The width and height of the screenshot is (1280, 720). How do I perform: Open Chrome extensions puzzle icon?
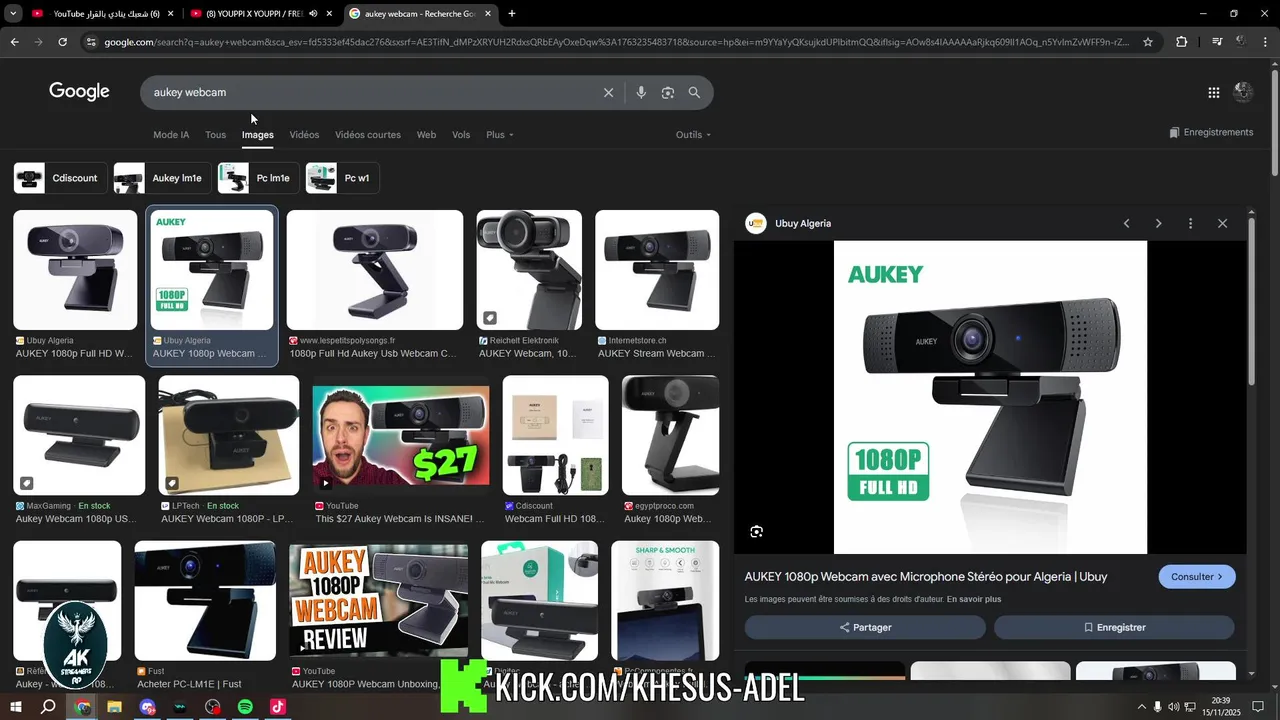pyautogui.click(x=1181, y=42)
